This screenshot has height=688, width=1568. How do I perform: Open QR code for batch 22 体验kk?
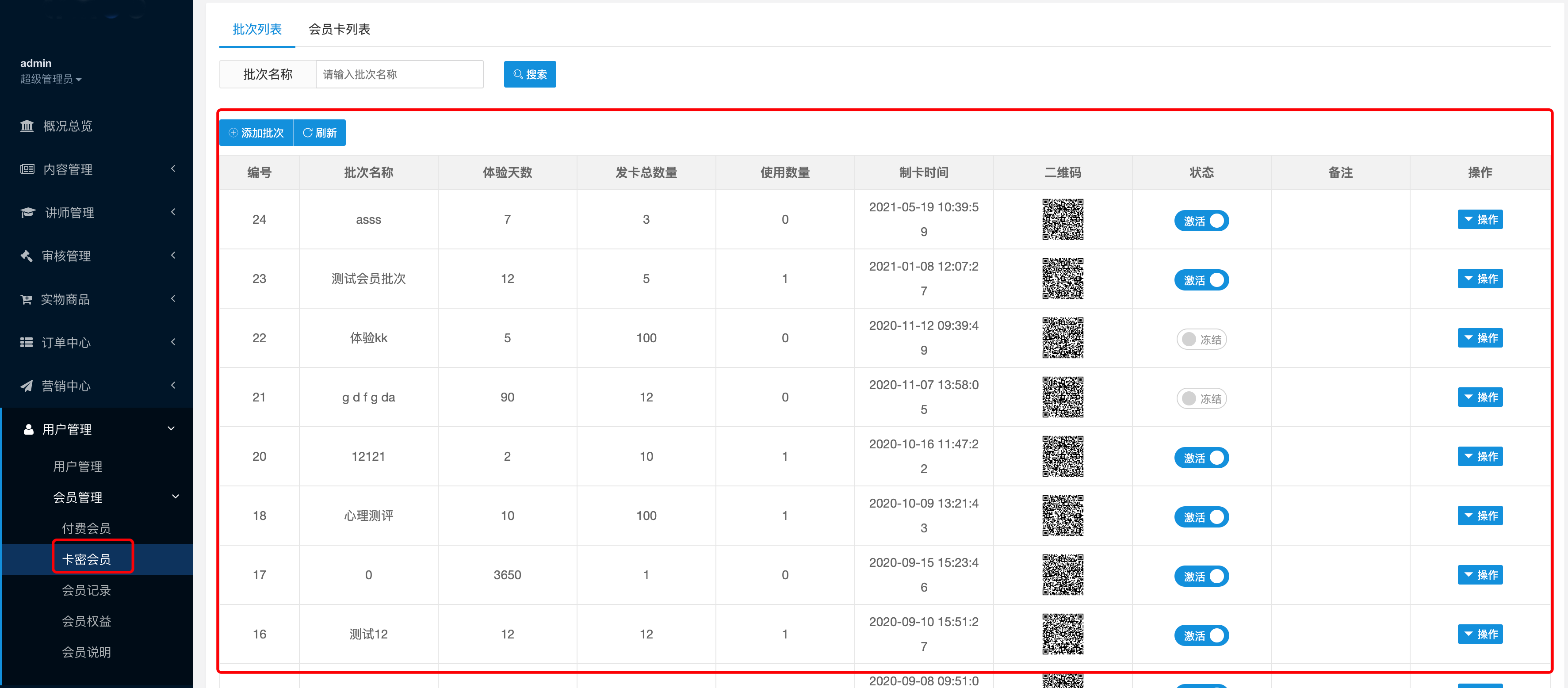coord(1062,337)
